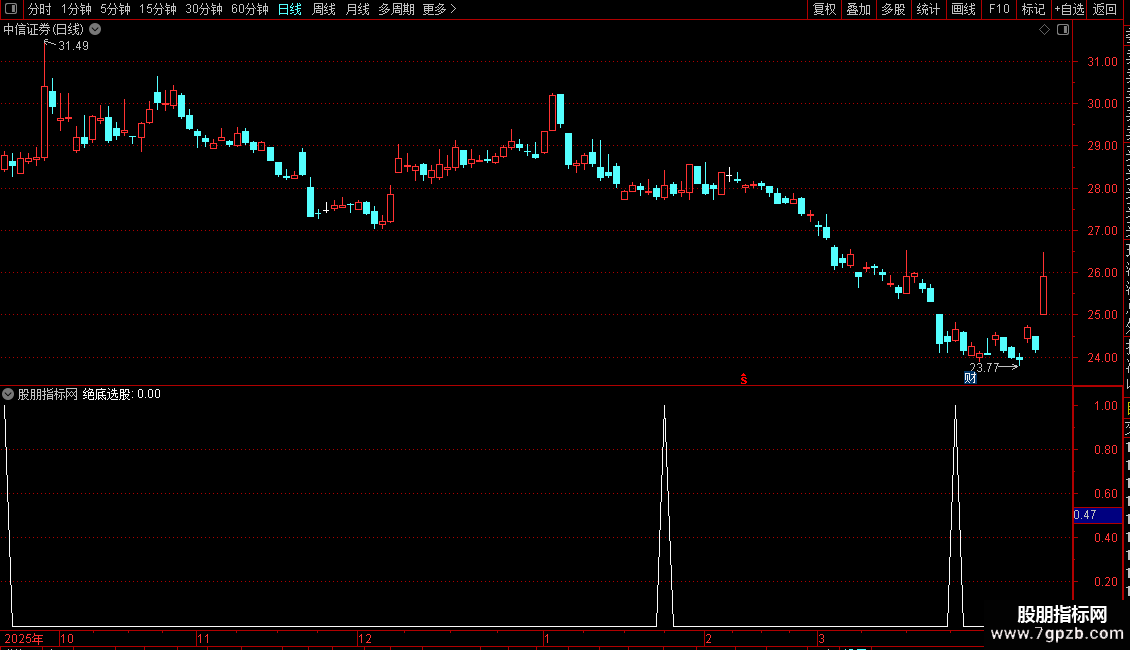Click the 标记 mark button

click(1033, 9)
